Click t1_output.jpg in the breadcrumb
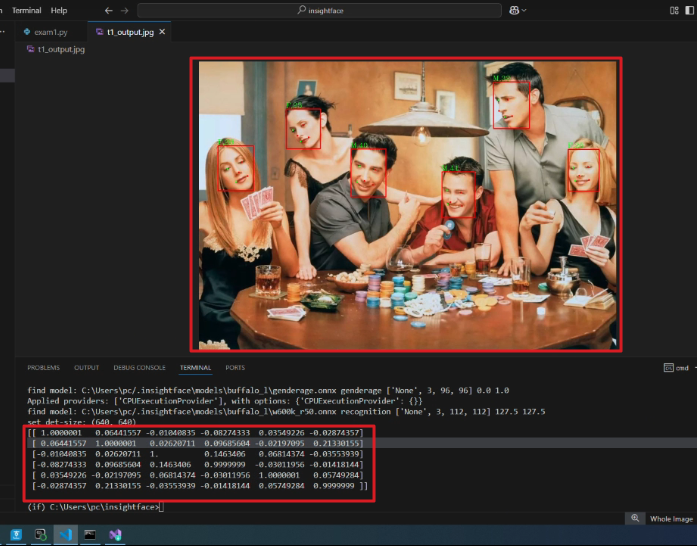The image size is (697, 546). pyautogui.click(x=61, y=49)
